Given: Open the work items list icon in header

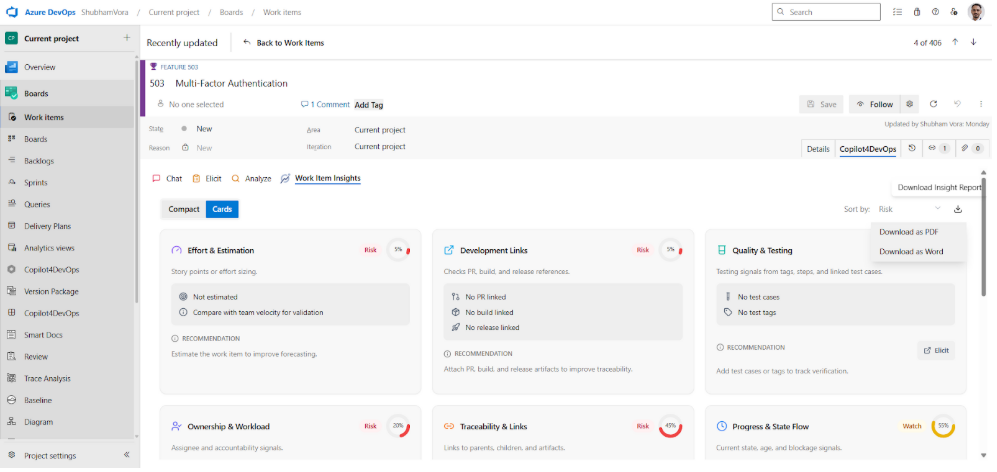Looking at the screenshot, I should 897,12.
